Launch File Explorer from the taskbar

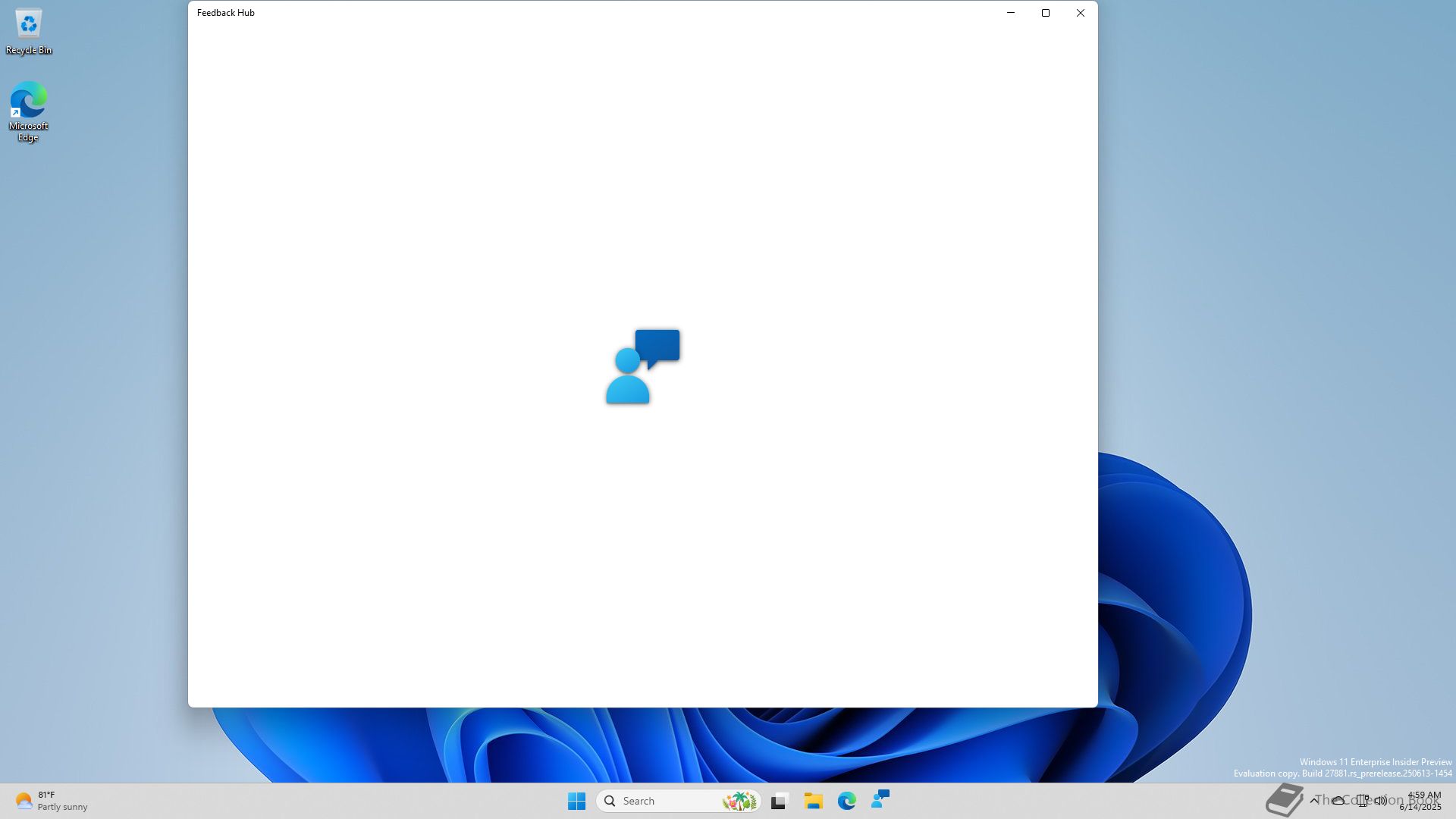pos(814,801)
